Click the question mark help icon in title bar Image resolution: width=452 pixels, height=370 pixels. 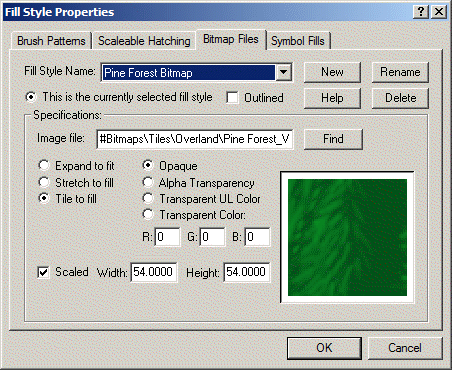click(421, 12)
